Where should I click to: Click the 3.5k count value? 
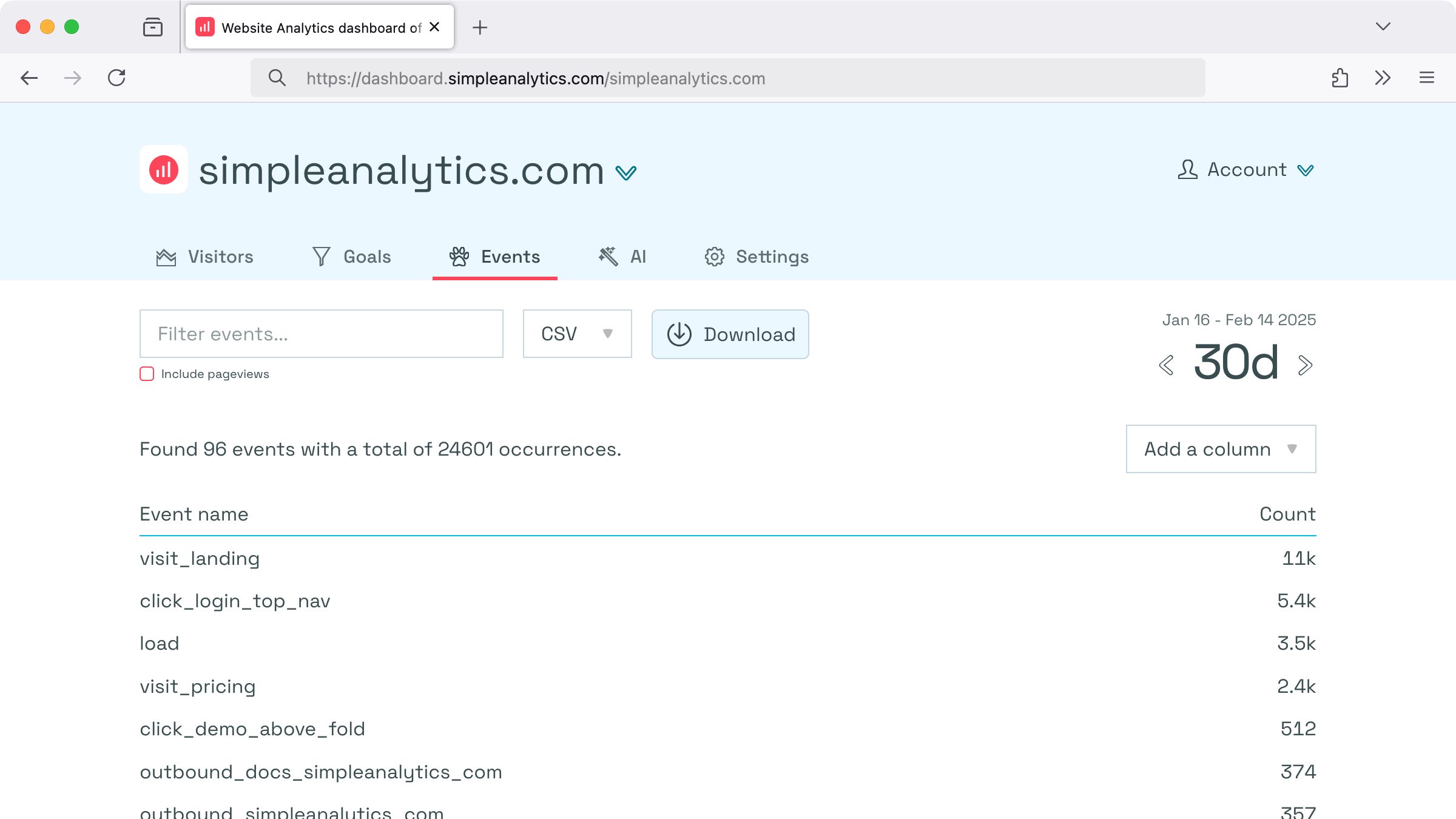(x=1296, y=643)
